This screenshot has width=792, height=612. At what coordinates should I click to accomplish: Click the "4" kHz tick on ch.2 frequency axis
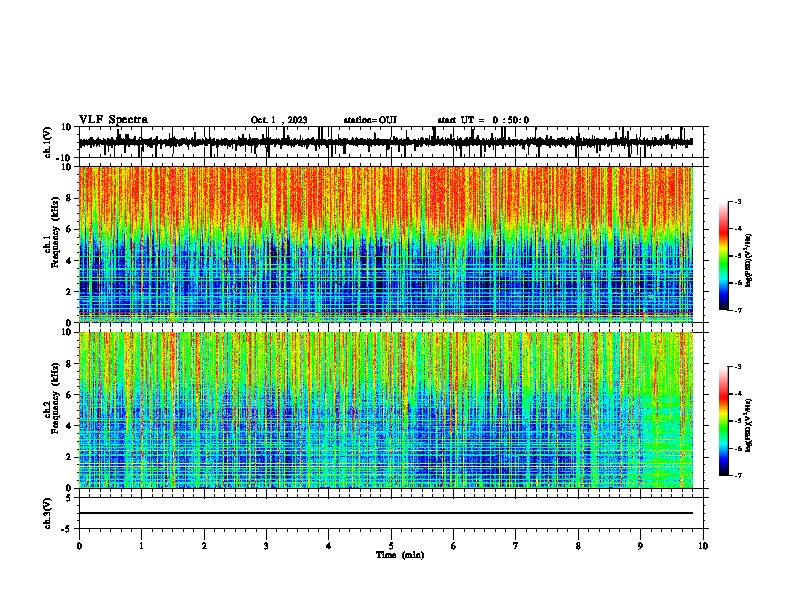pyautogui.click(x=69, y=426)
